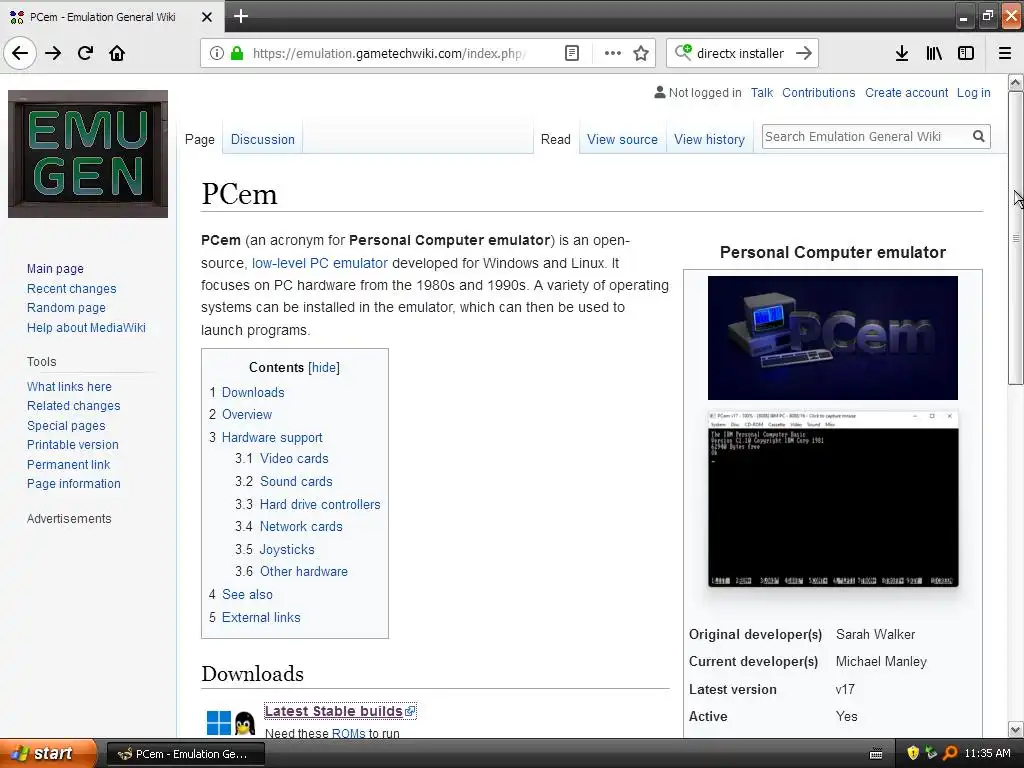Click the page scrollbar down arrow
The height and width of the screenshot is (768, 1024).
tap(1015, 729)
